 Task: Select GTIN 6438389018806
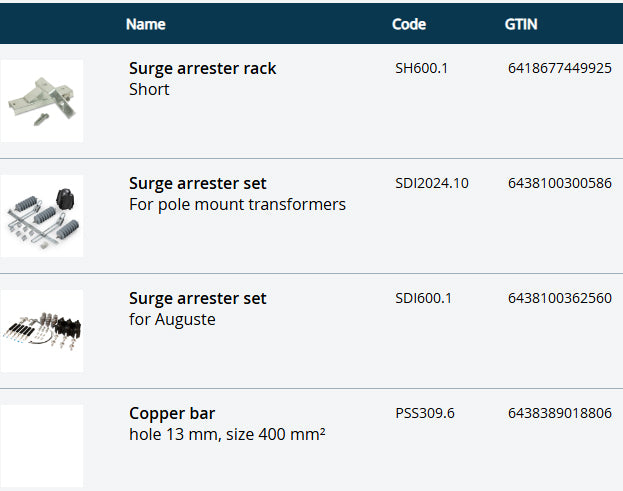tap(560, 413)
